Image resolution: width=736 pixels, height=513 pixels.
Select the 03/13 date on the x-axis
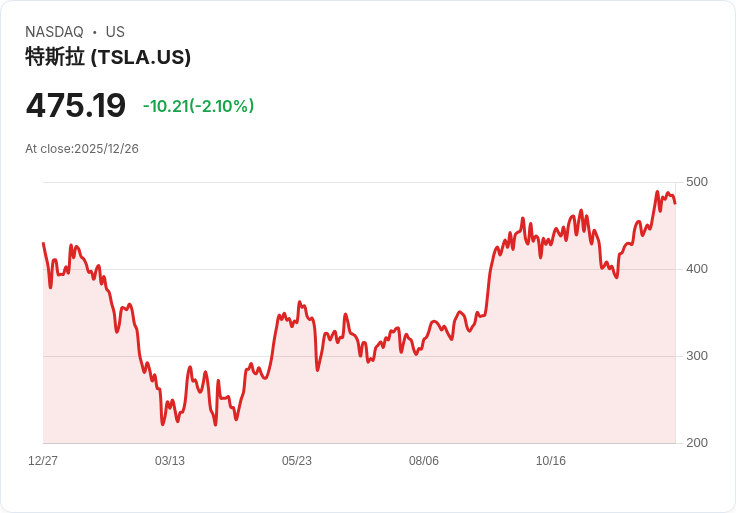tap(170, 461)
